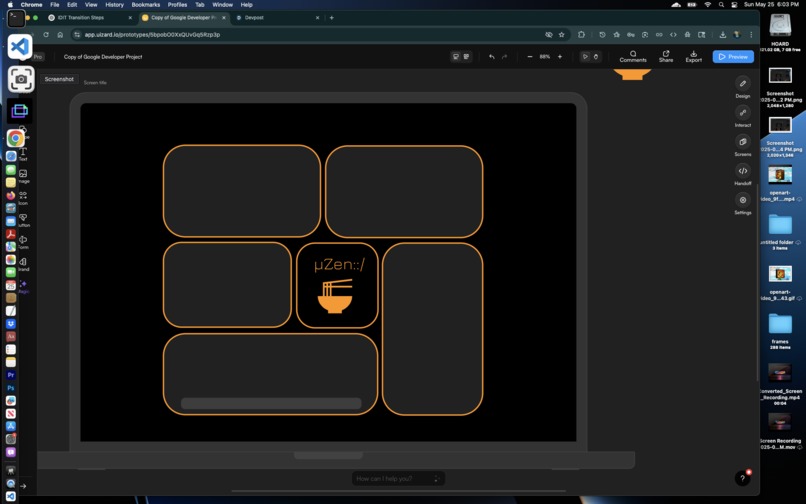Switch to the Devpost tab
806x504 pixels.
(278, 17)
